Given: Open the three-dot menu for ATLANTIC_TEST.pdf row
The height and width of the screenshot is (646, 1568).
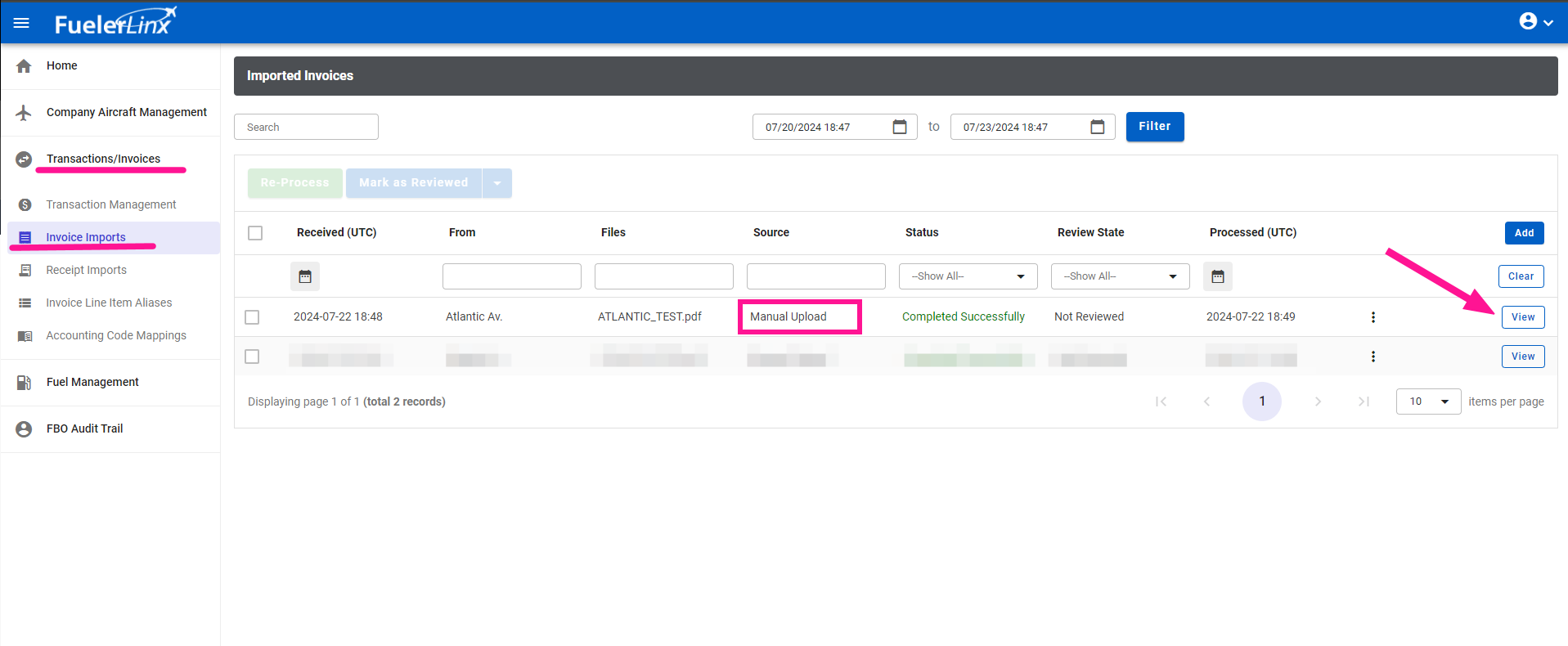Looking at the screenshot, I should tap(1373, 317).
